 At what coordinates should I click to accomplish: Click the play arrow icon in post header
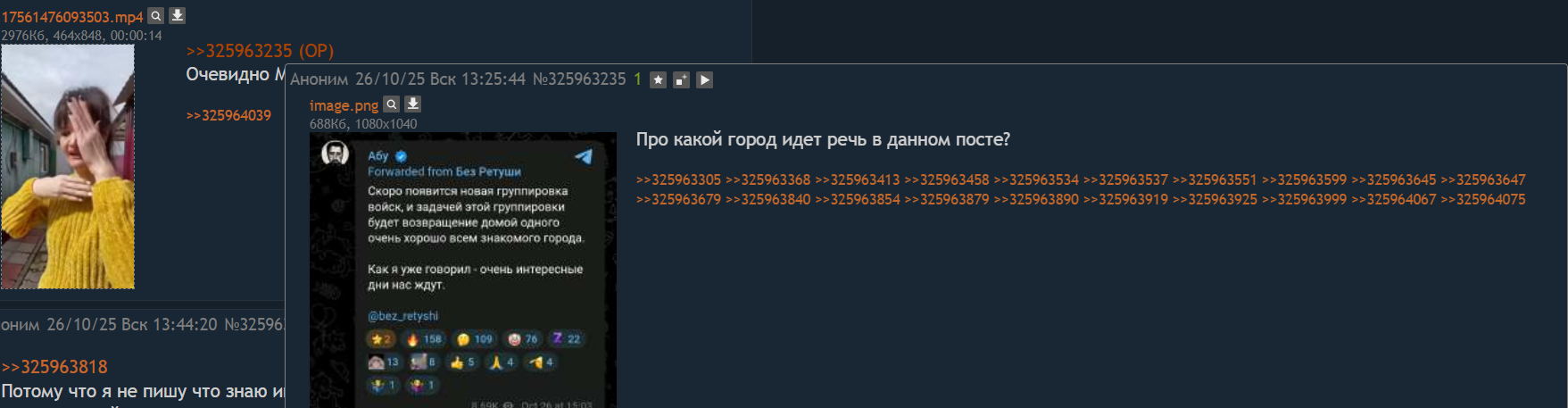point(704,79)
